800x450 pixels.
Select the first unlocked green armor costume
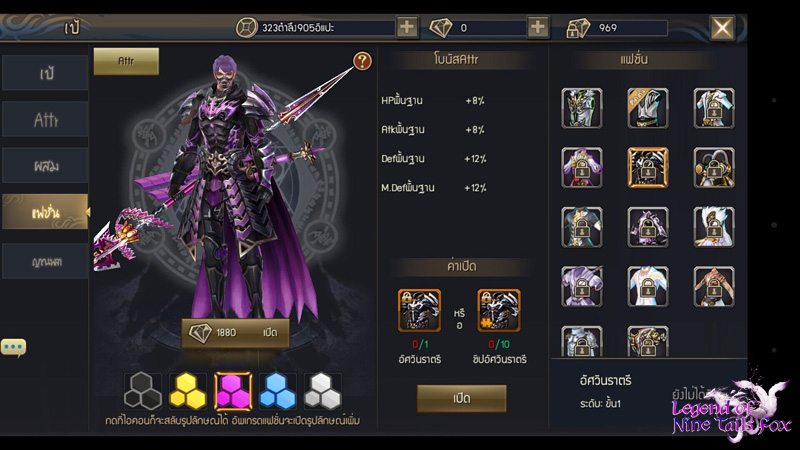click(x=582, y=108)
